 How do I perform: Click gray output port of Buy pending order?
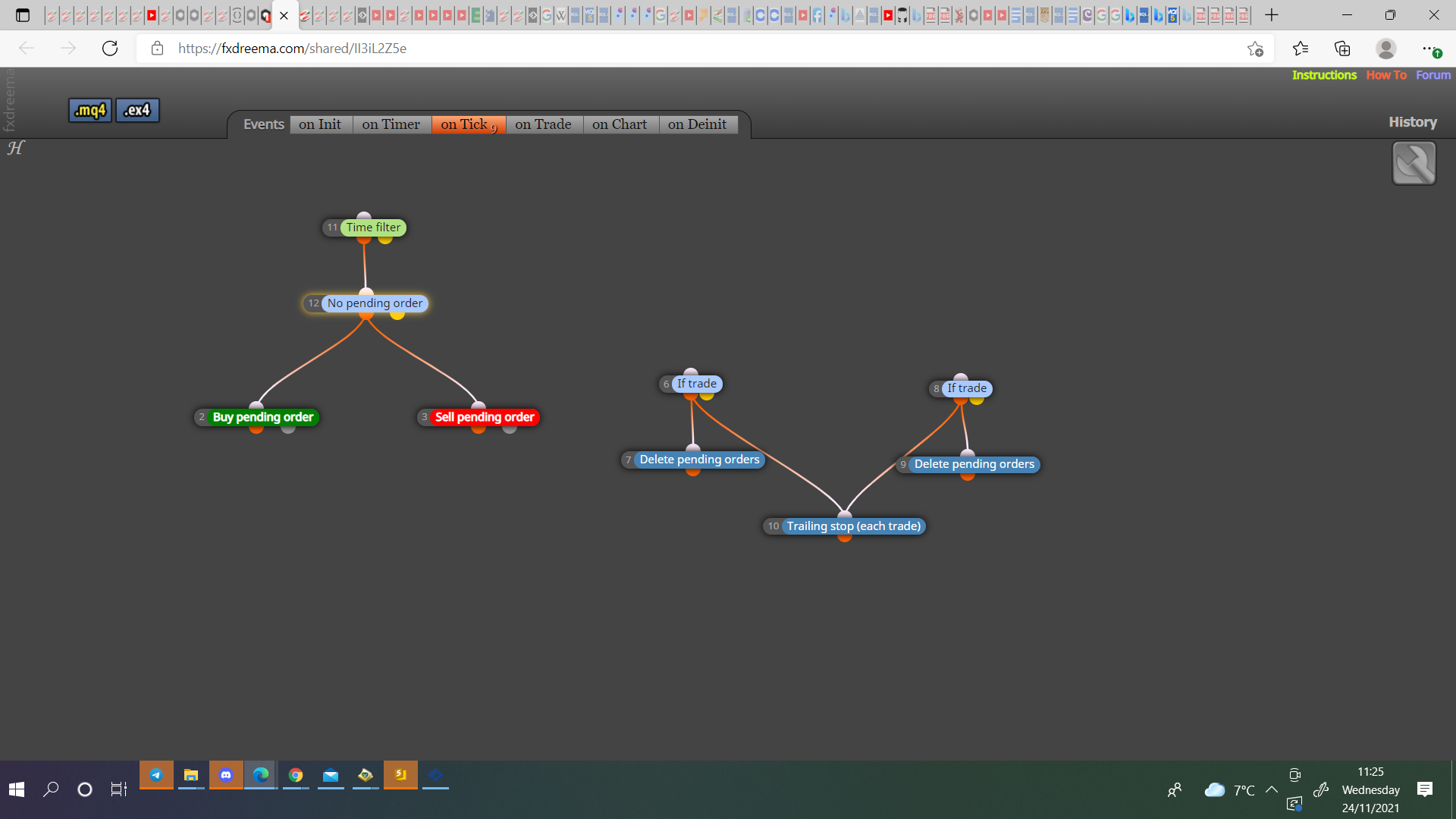click(288, 428)
